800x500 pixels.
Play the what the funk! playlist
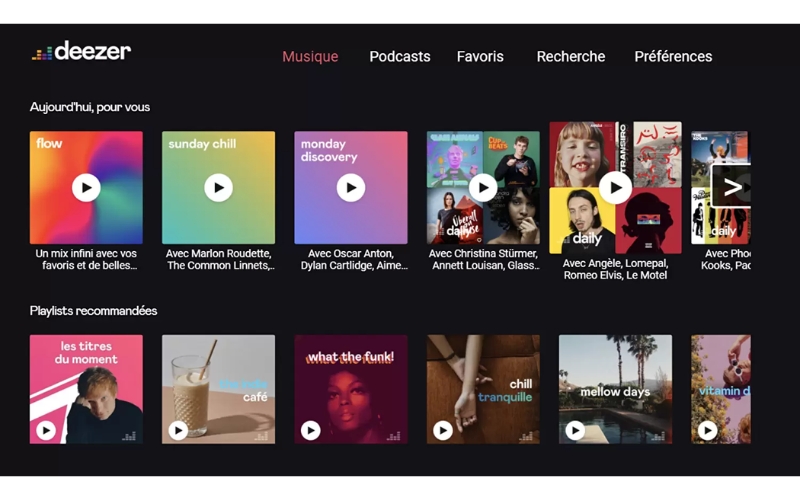pos(310,431)
